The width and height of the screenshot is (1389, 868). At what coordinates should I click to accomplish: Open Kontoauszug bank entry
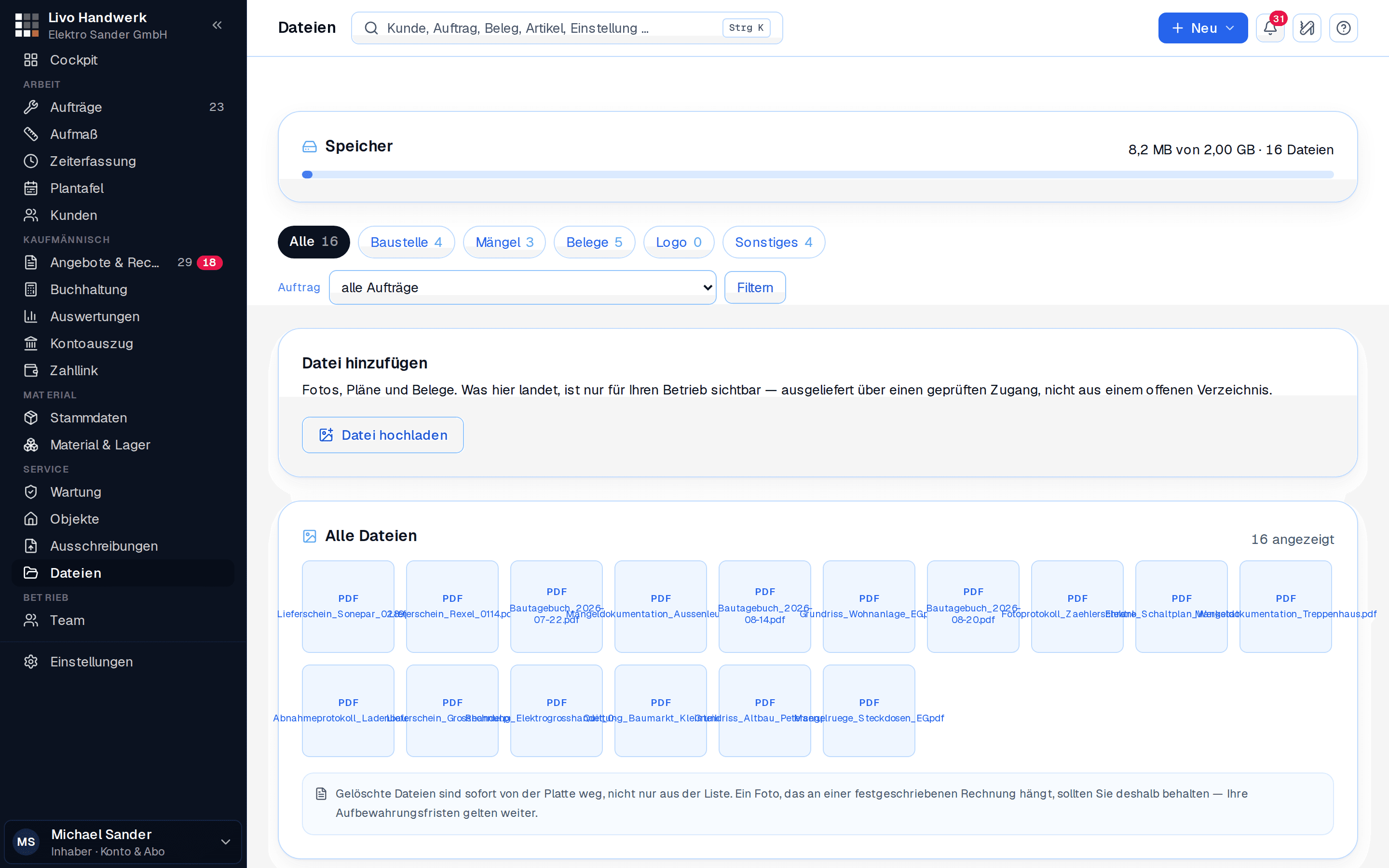click(123, 343)
